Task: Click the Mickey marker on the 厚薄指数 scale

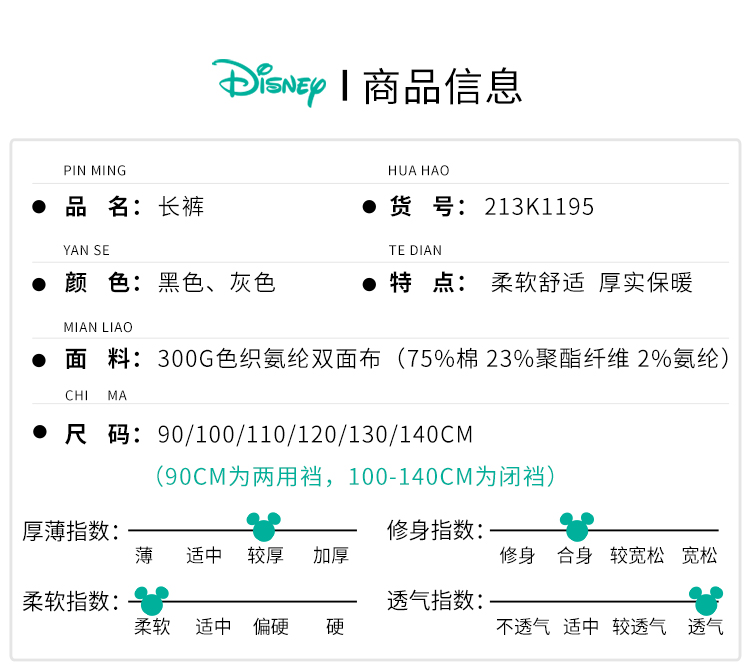Action: pos(264,528)
